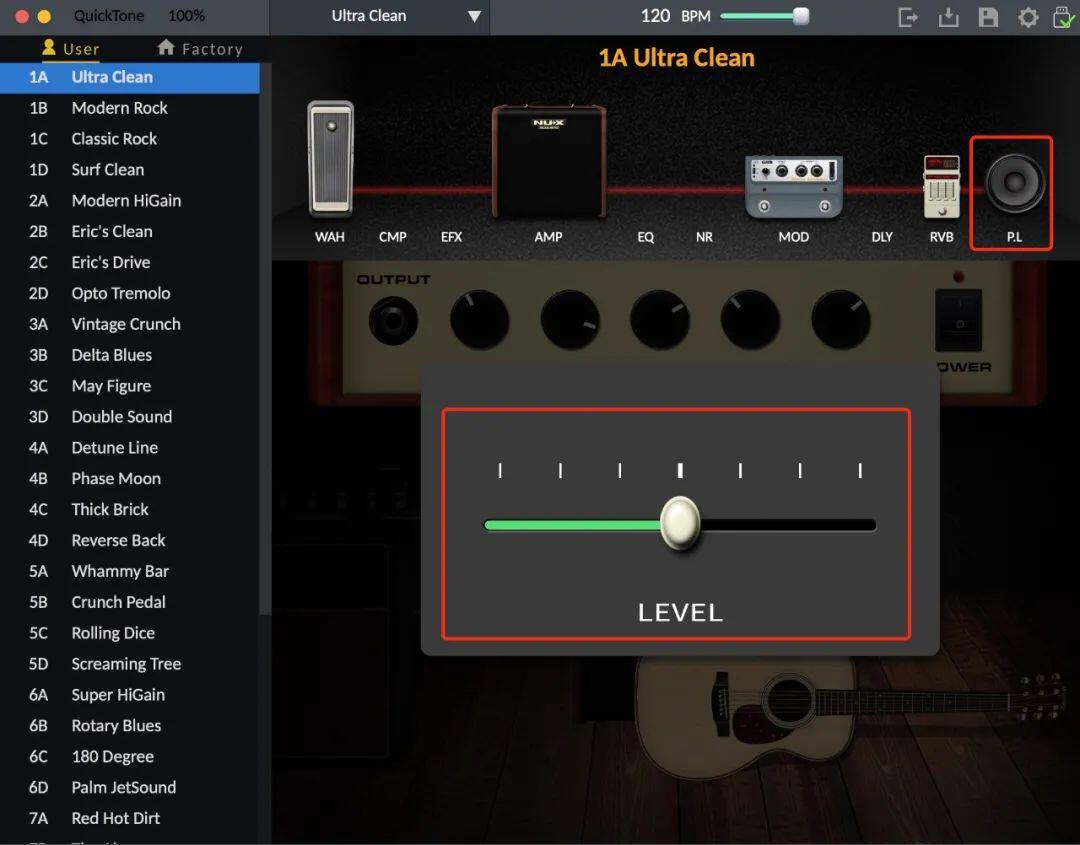1080x845 pixels.
Task: Select the MOD effect pedal
Action: coord(794,187)
